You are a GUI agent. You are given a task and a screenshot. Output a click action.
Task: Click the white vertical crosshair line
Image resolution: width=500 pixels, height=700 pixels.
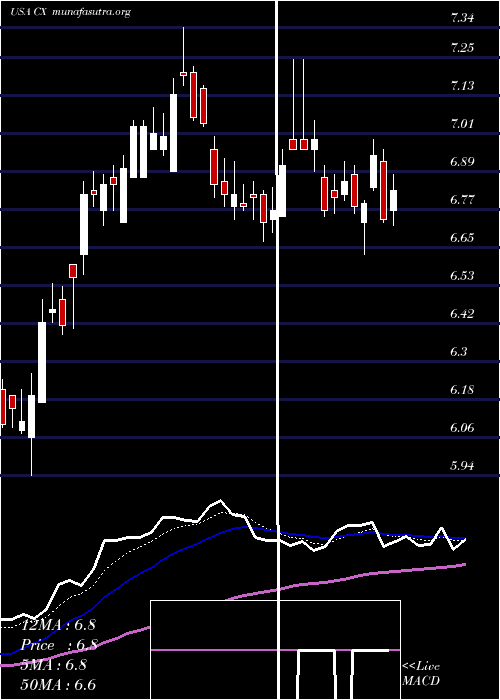point(279,350)
